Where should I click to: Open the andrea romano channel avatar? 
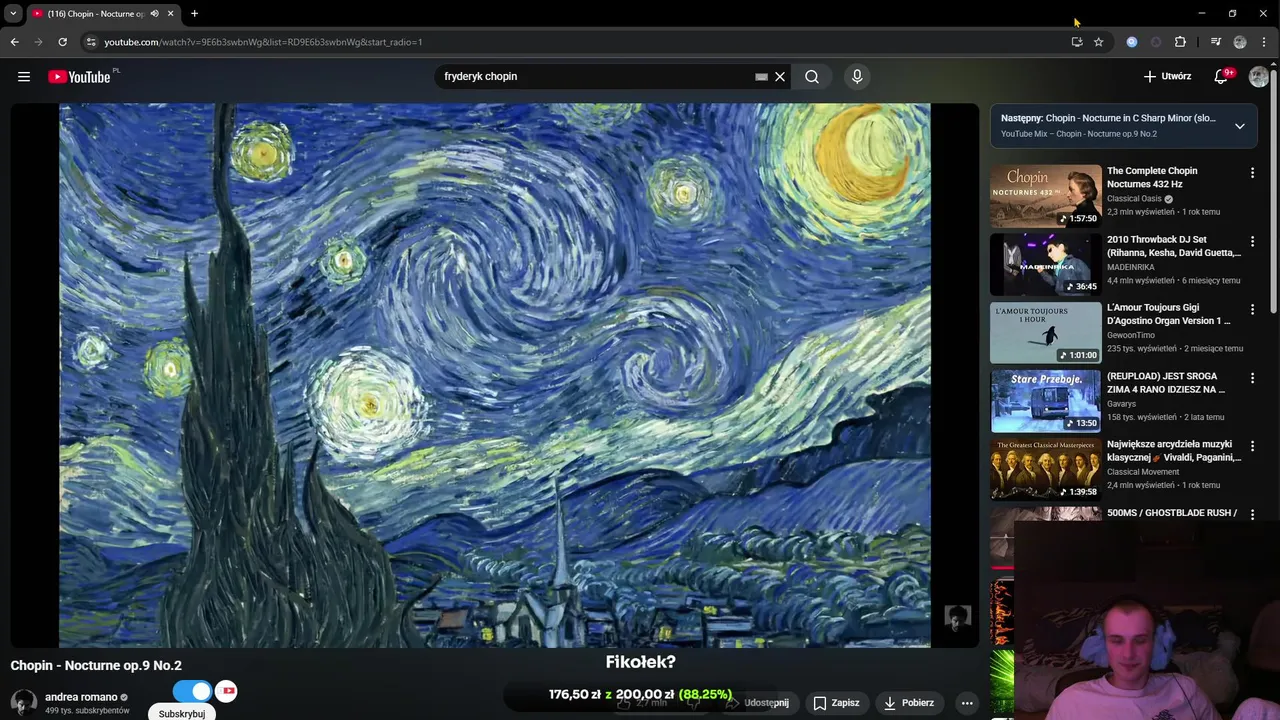[24, 702]
